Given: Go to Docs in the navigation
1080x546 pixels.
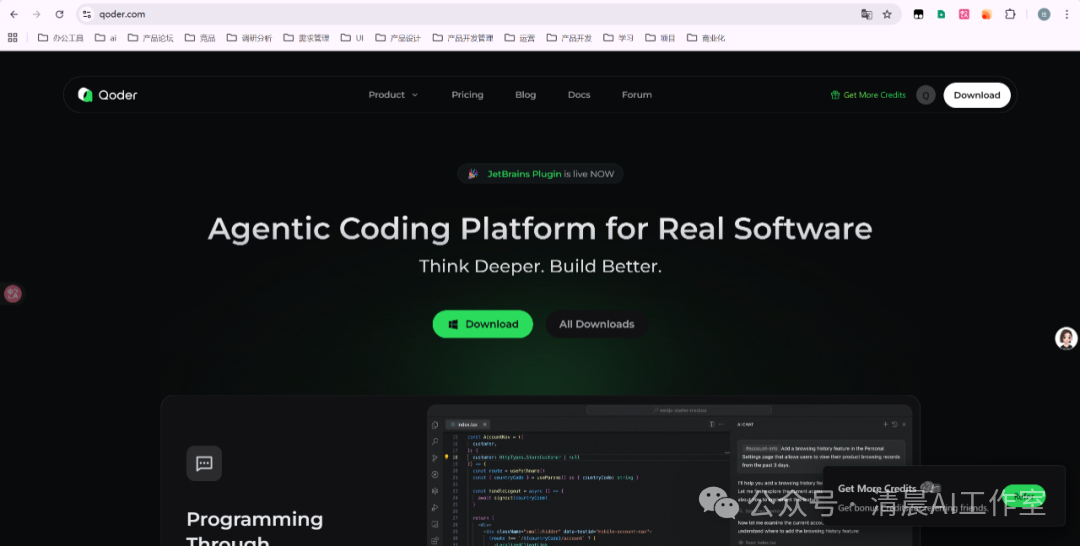Looking at the screenshot, I should coord(579,95).
